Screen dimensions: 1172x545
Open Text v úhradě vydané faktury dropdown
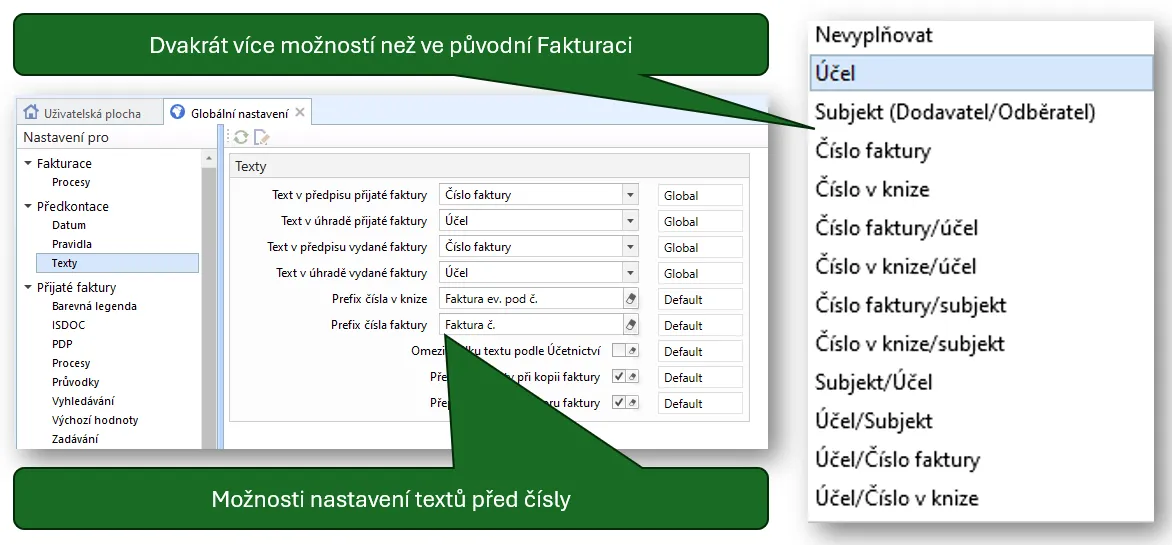pos(629,273)
